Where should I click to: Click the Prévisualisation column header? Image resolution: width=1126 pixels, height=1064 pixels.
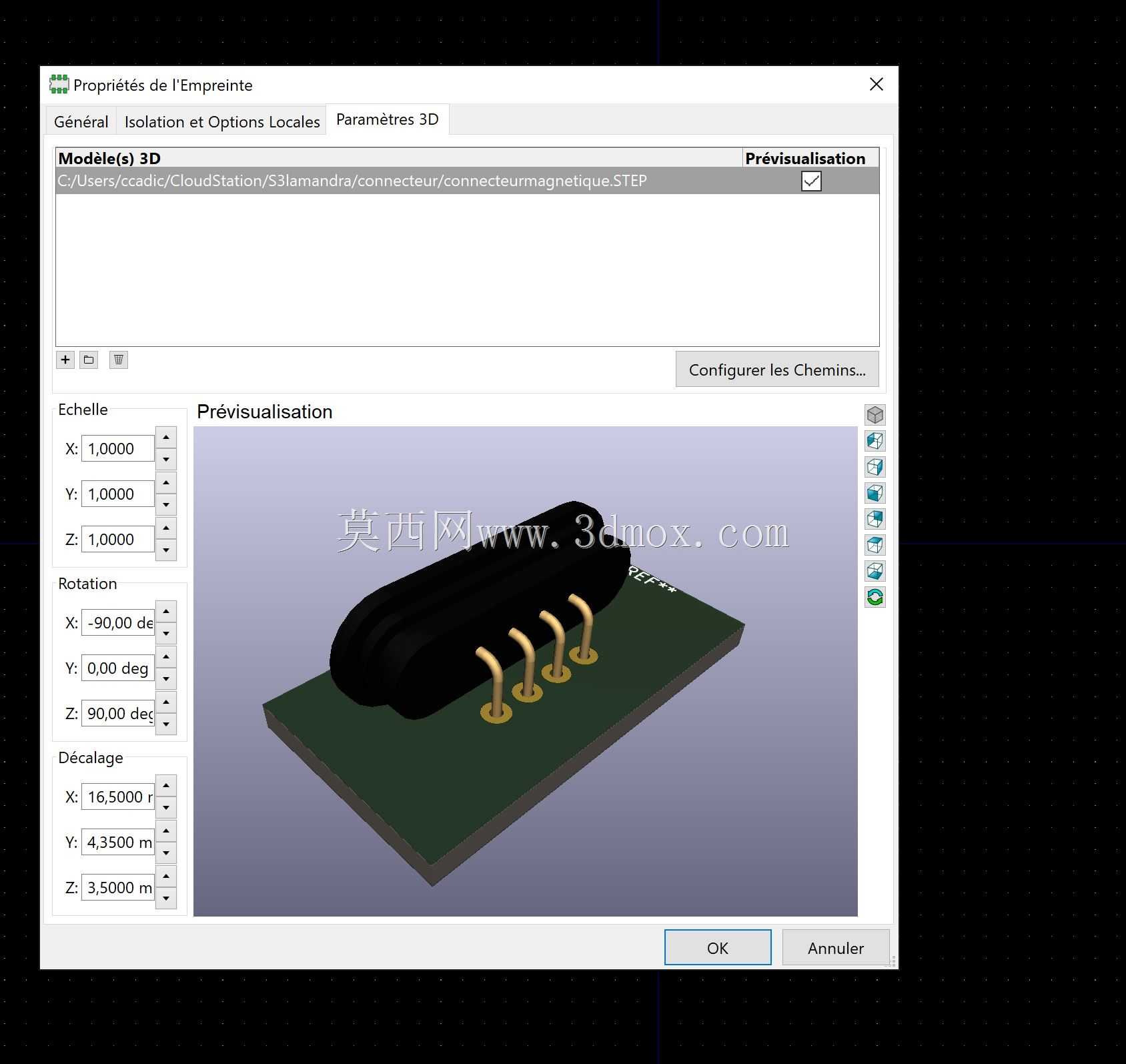click(810, 158)
